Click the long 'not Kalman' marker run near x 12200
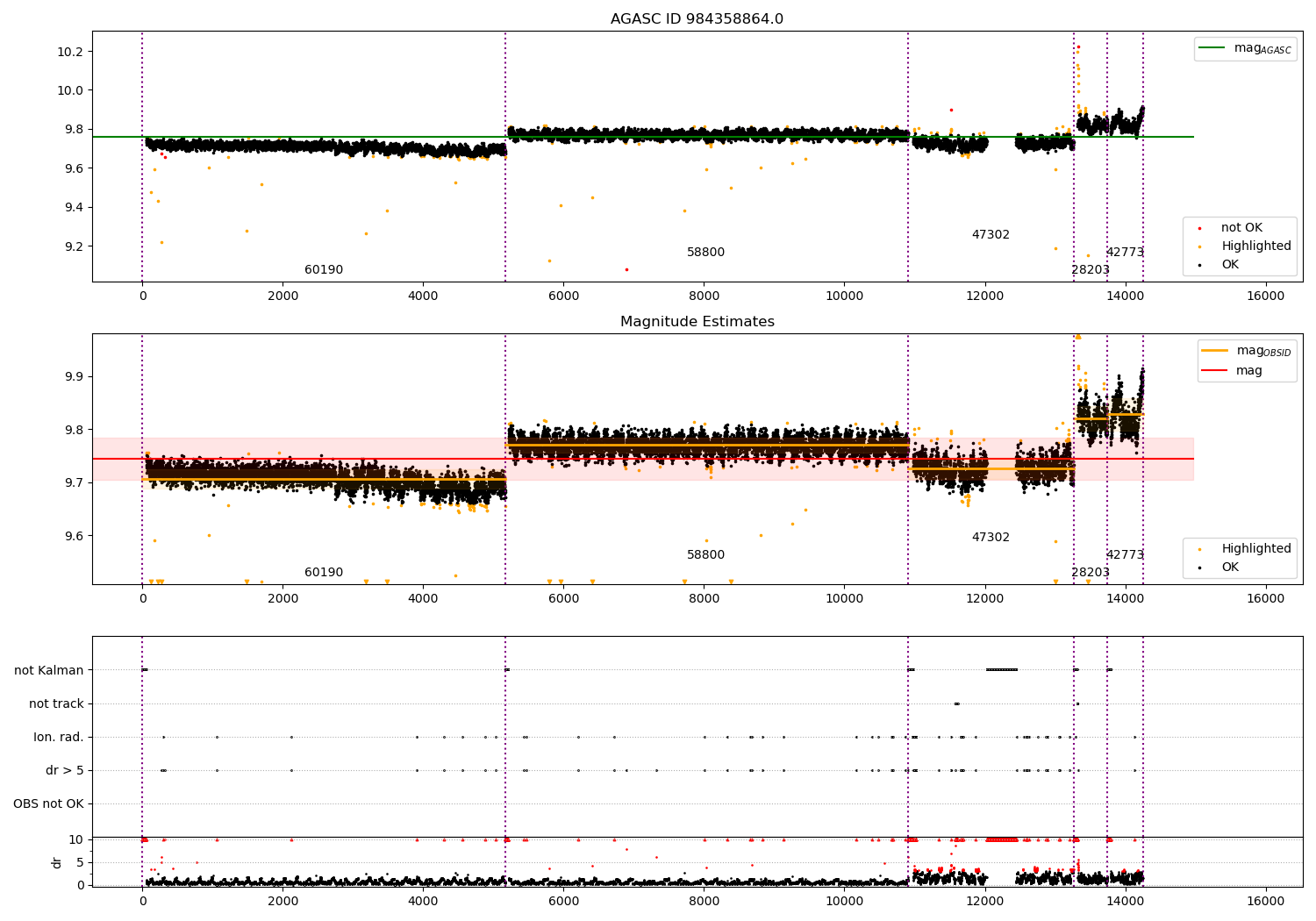 (x=1002, y=670)
